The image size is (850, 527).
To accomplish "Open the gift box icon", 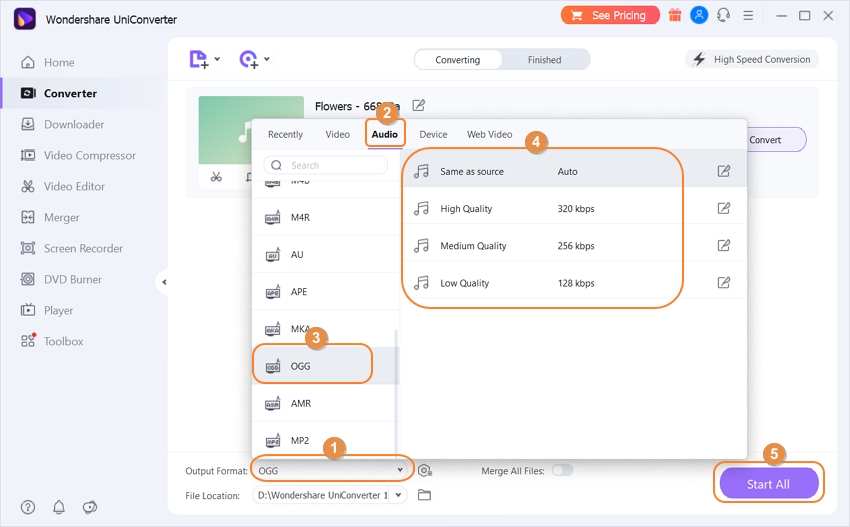I will [x=675, y=15].
